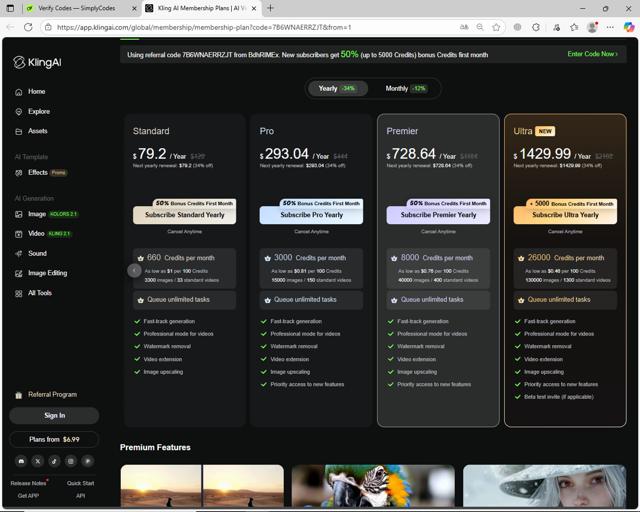640x512 pixels.
Task: Open the YouTube social icon
Action: coord(87,461)
